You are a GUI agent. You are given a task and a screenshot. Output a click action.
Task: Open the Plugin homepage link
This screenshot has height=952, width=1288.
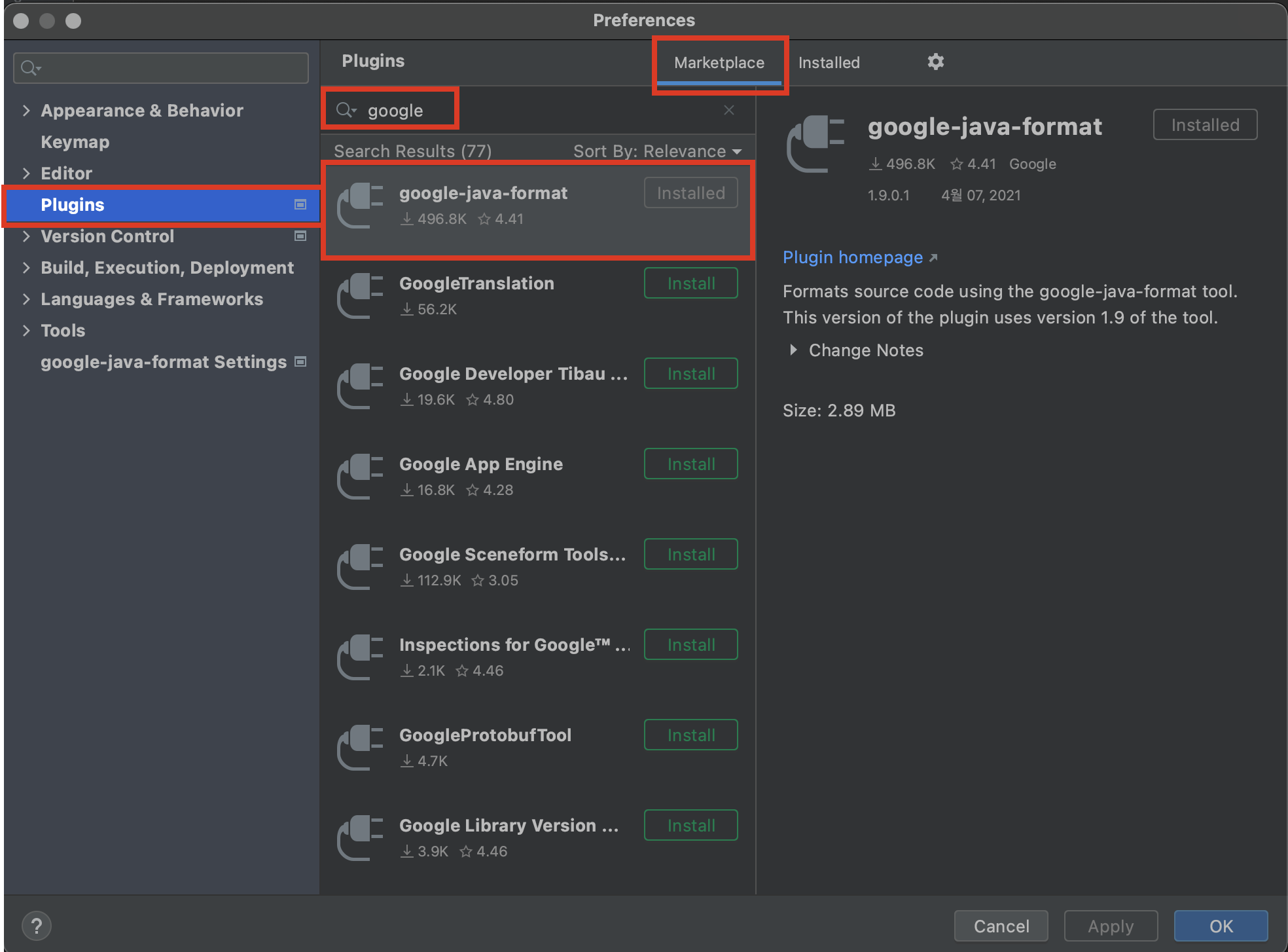(852, 257)
